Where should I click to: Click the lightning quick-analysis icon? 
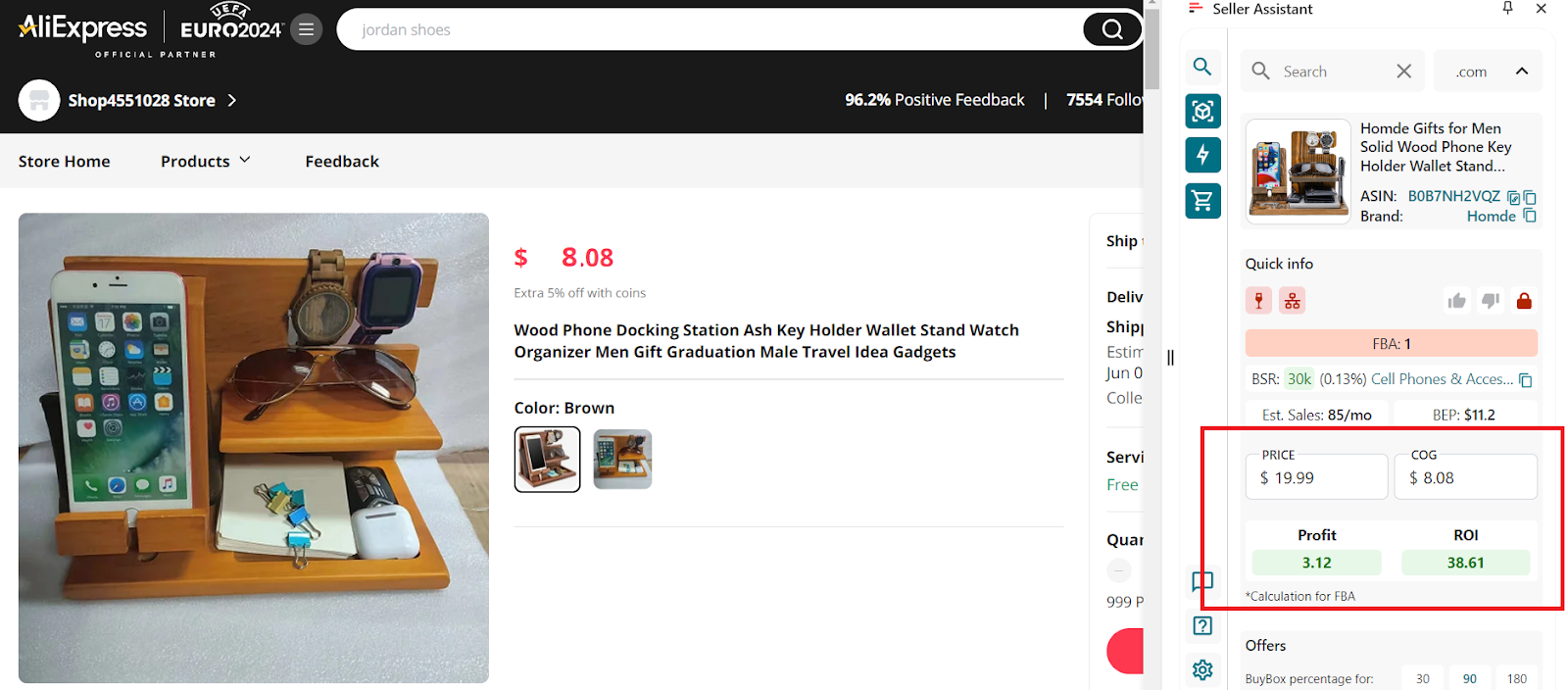tap(1202, 154)
